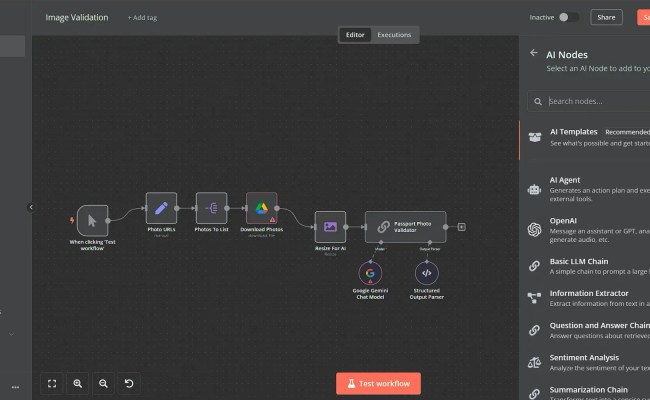Click the Share button
Screen dimensions: 650x400
pos(606,17)
